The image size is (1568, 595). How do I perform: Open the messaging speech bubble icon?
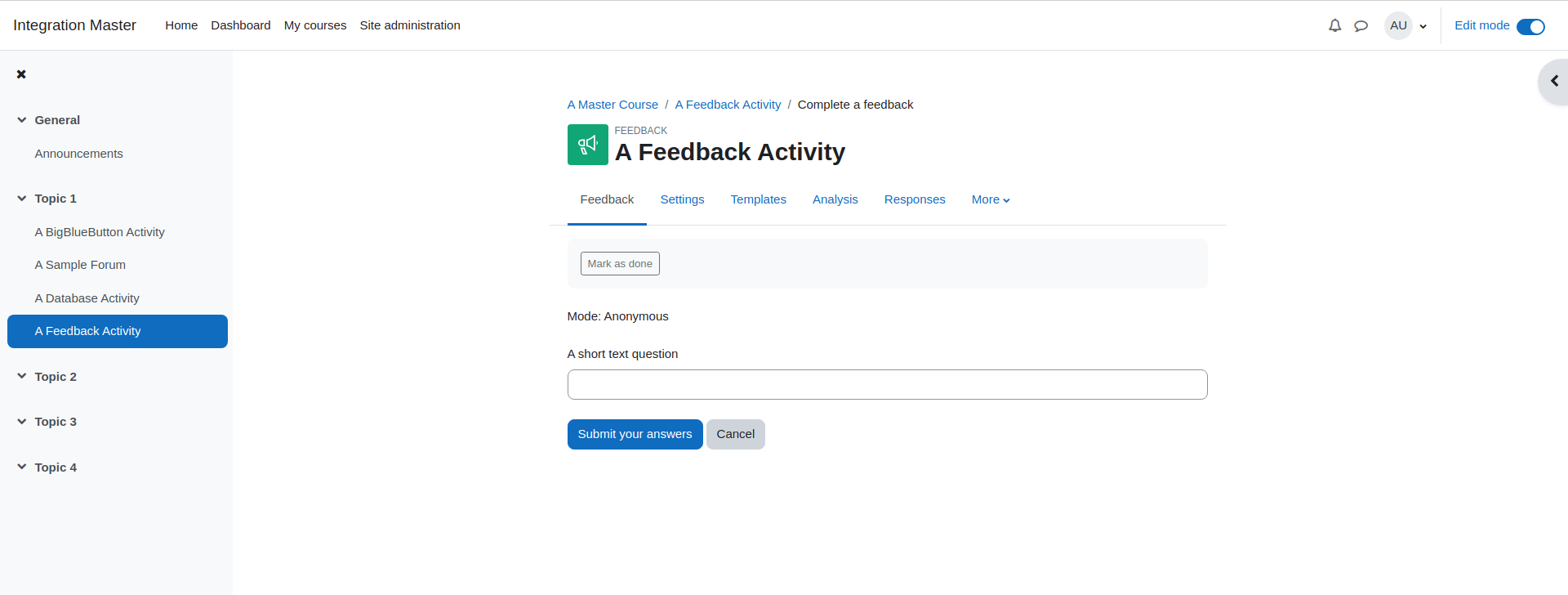1361,25
